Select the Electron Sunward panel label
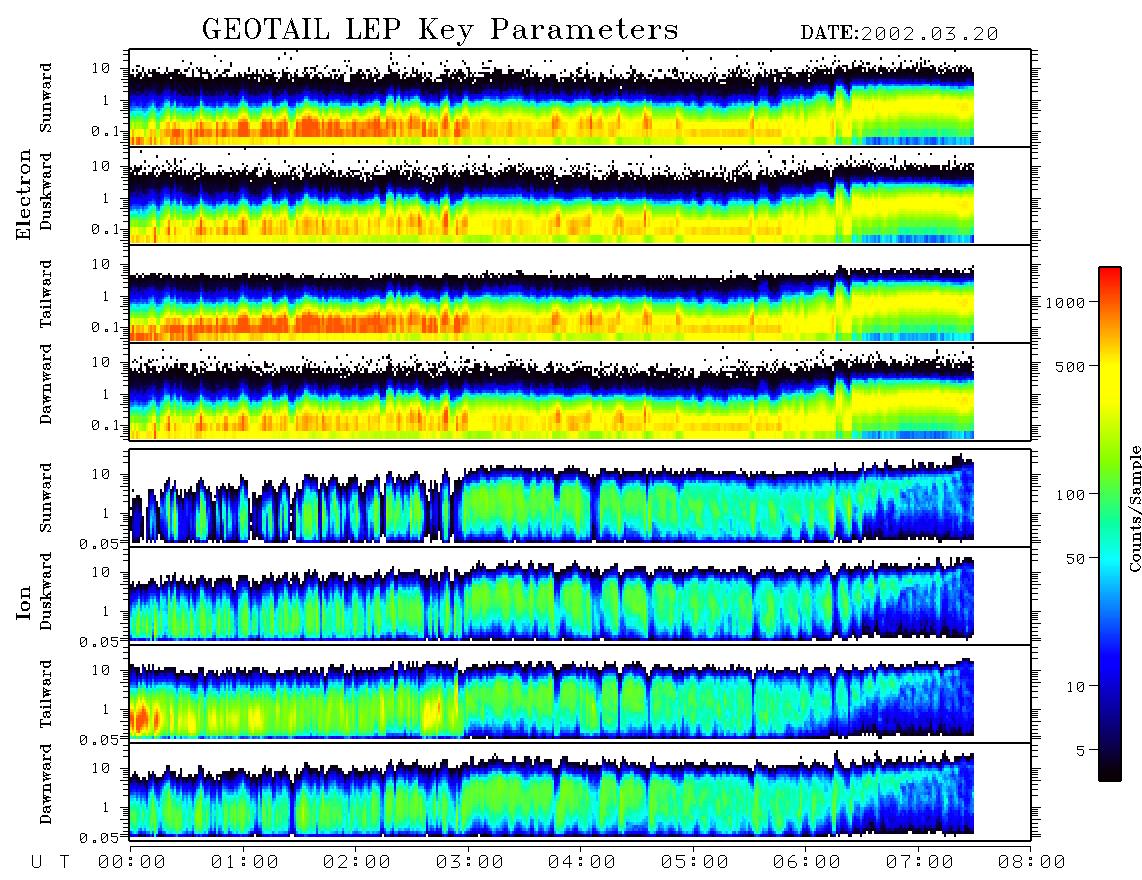The height and width of the screenshot is (880, 1142). point(45,98)
